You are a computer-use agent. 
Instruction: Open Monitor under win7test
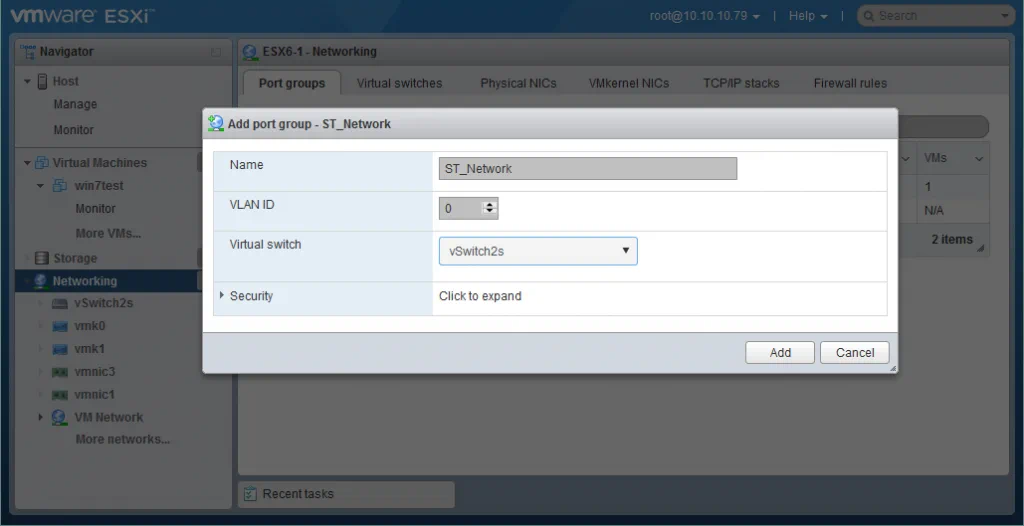tap(95, 209)
